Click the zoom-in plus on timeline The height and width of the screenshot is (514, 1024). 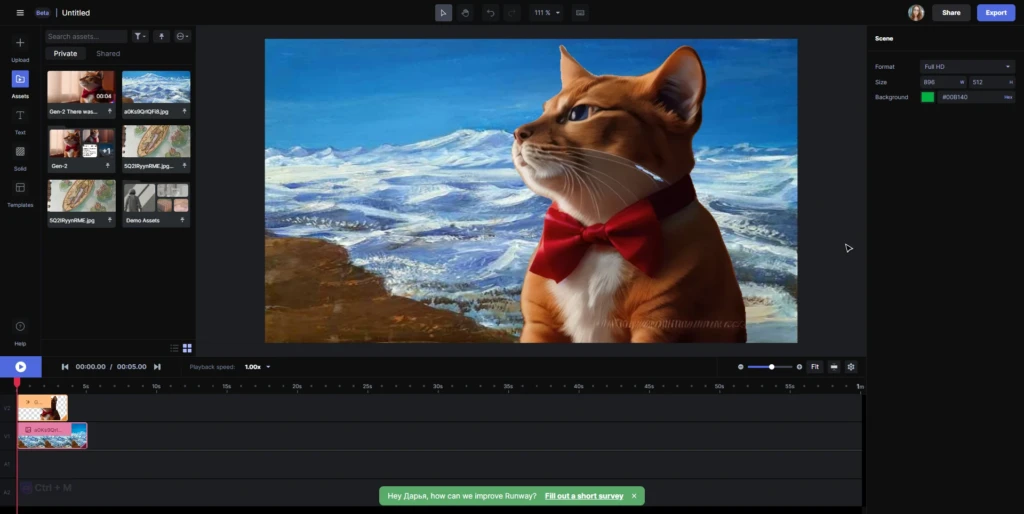pos(799,367)
